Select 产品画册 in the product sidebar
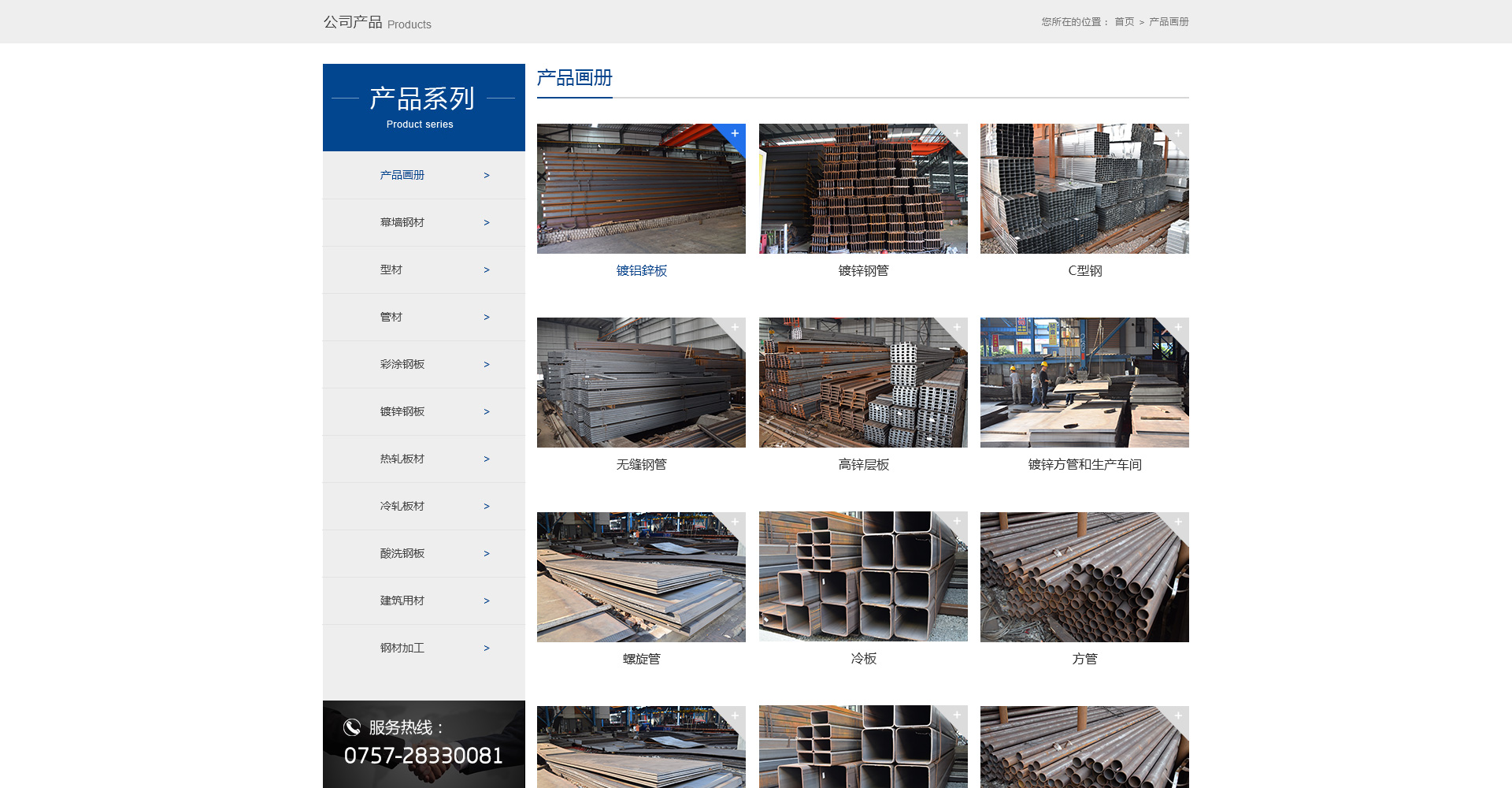 tap(402, 175)
